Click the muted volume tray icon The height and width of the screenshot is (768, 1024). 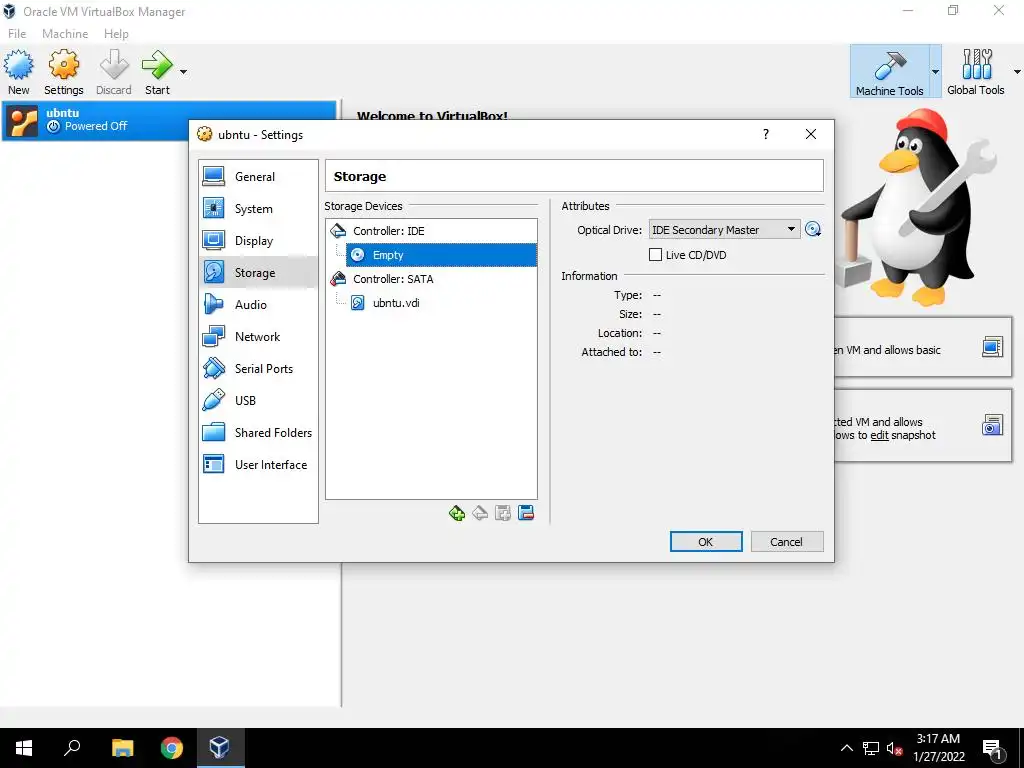pyautogui.click(x=894, y=748)
